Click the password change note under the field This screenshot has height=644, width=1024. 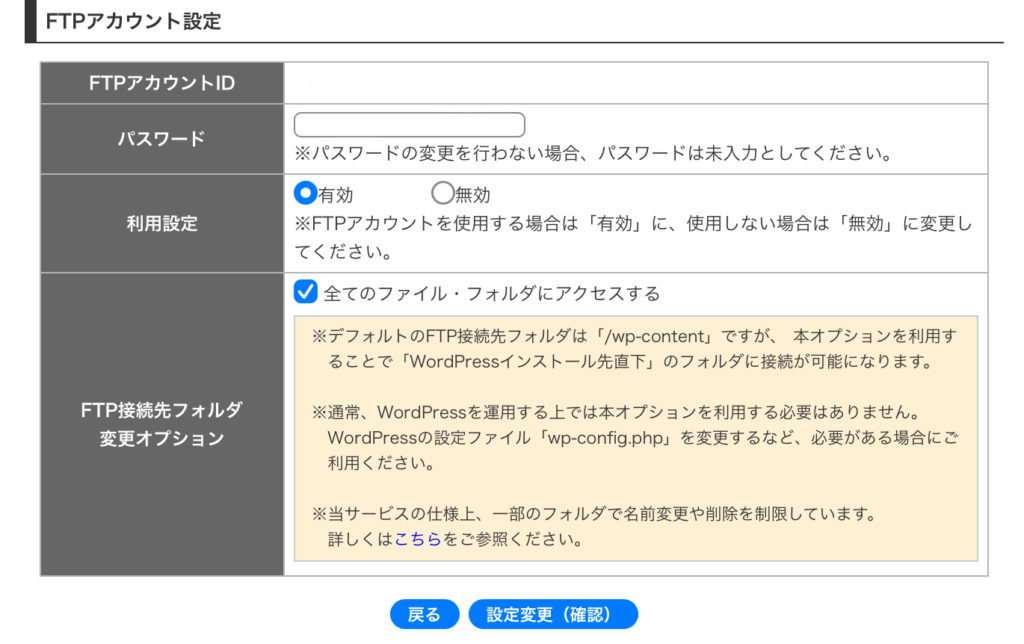[x=592, y=155]
